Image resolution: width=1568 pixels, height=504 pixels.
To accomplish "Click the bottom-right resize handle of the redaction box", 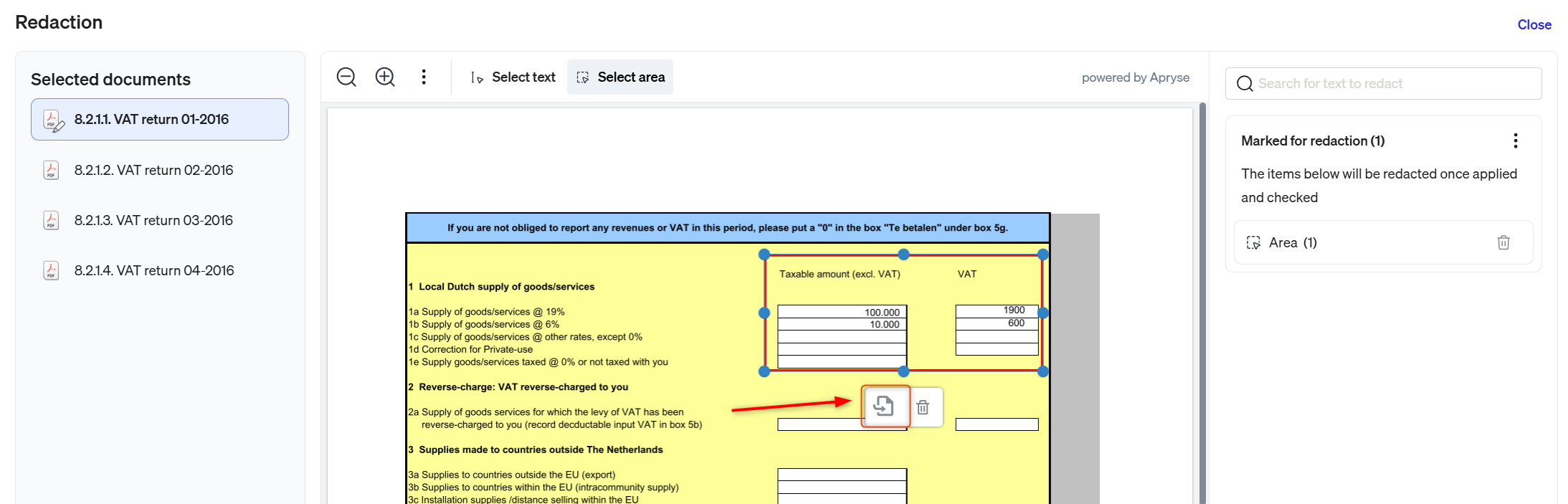I will pos(1043,371).
